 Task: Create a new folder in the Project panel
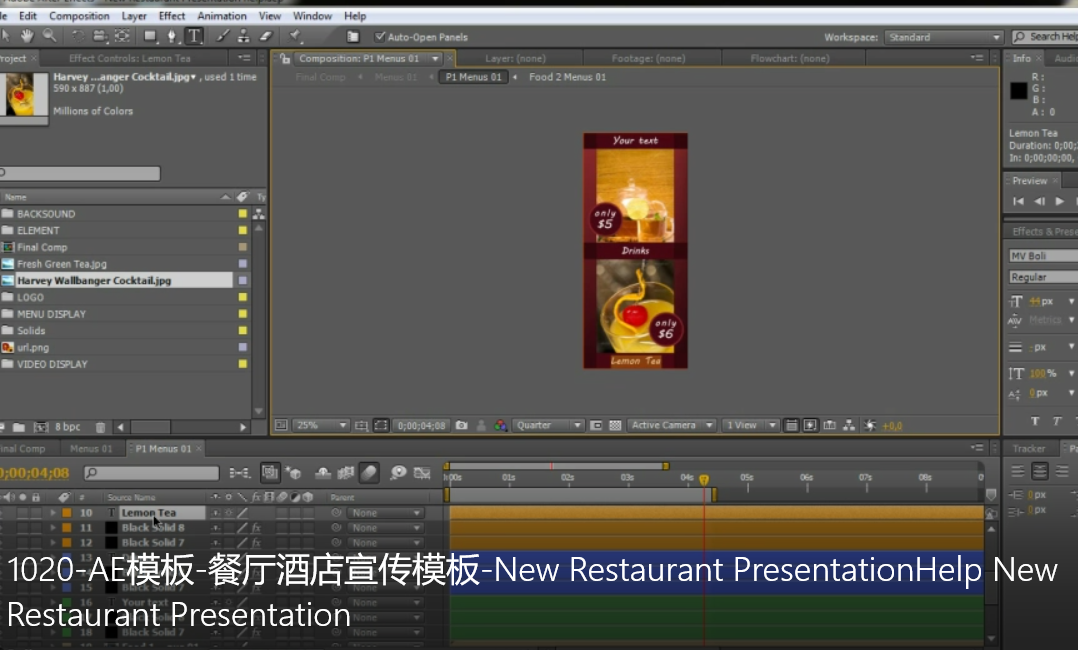tap(19, 427)
